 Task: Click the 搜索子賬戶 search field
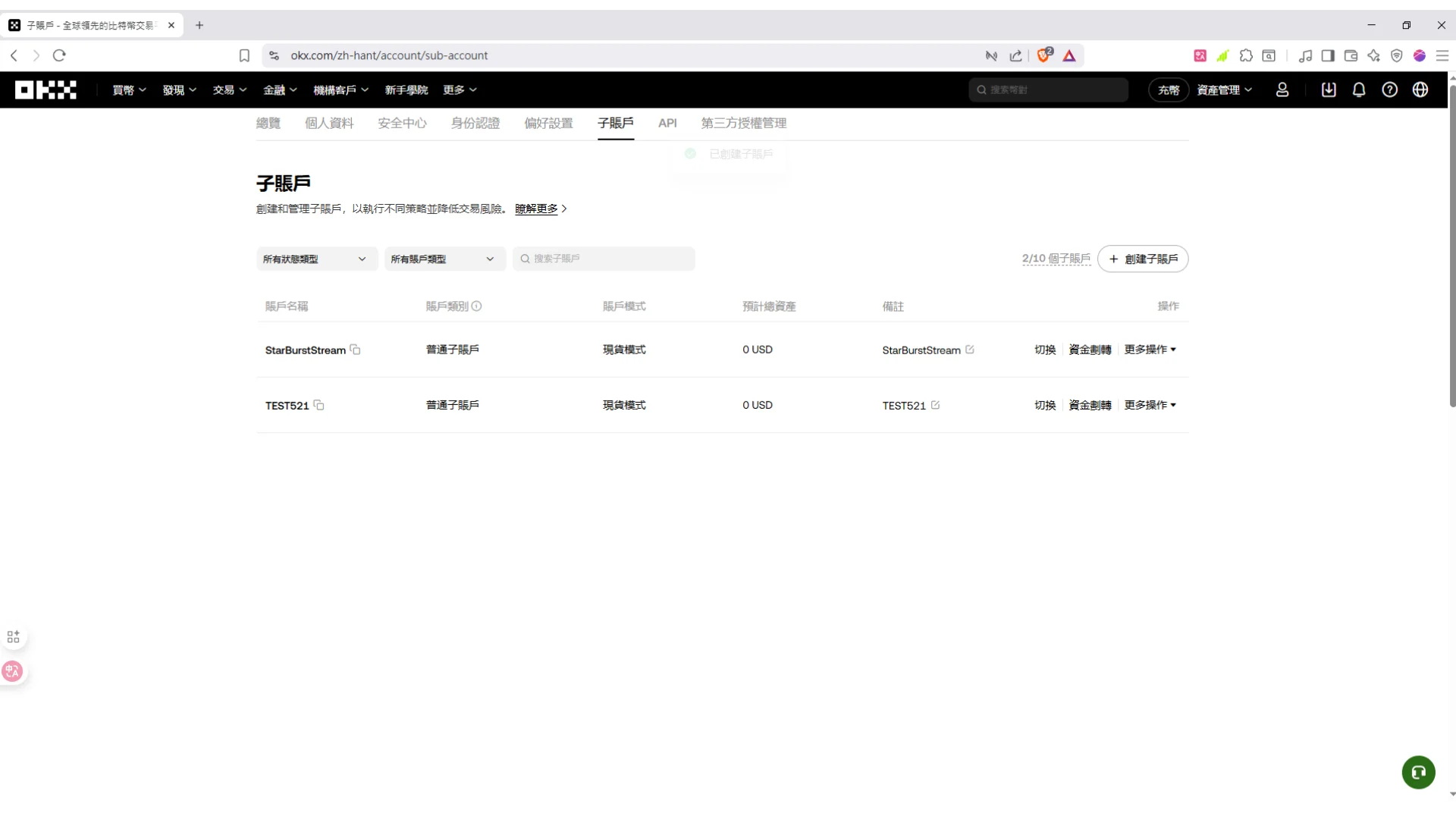click(x=604, y=259)
